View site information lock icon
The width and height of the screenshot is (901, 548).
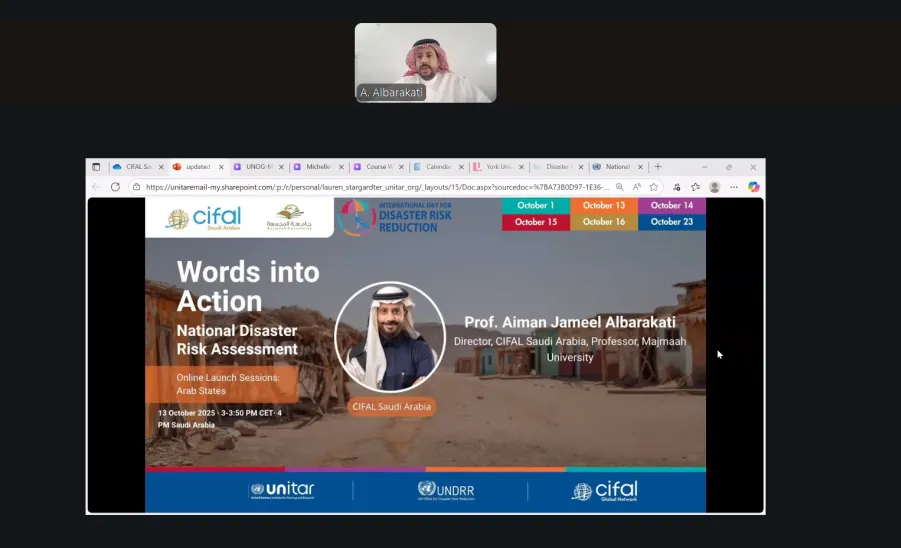pos(136,187)
